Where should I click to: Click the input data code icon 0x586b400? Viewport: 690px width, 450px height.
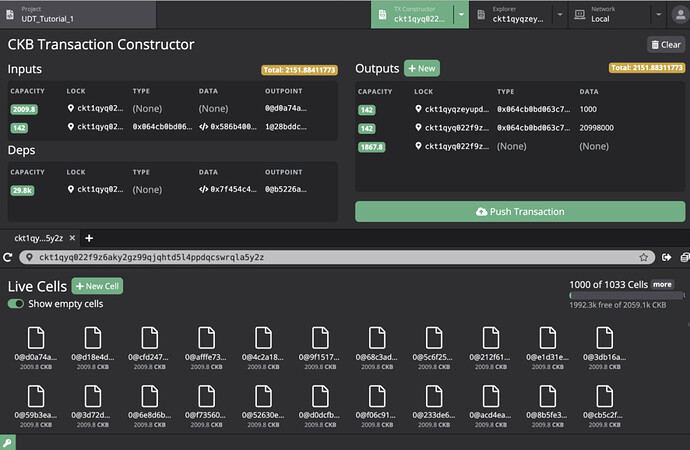203,127
